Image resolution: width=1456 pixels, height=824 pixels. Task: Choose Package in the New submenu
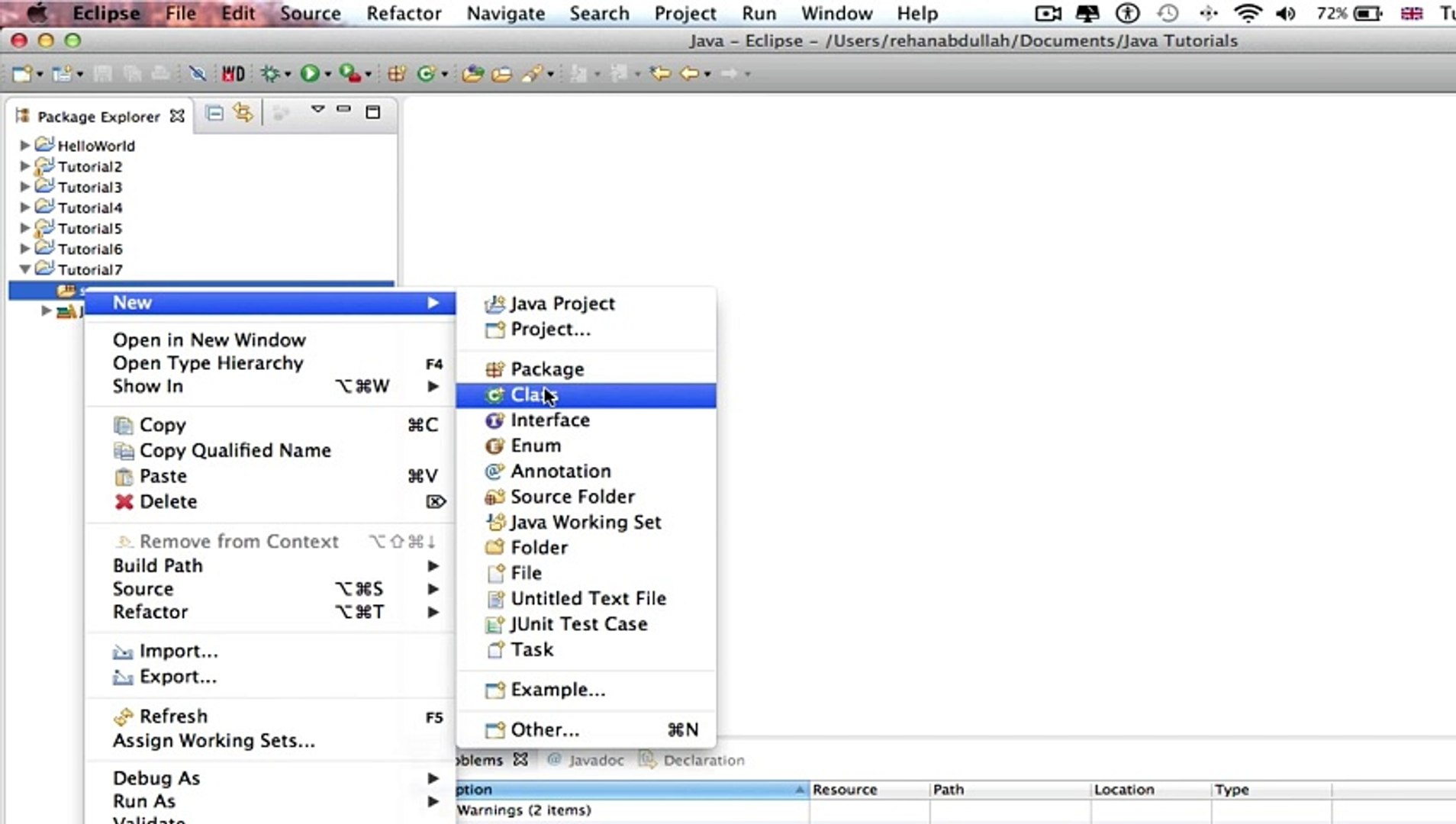click(x=585, y=369)
